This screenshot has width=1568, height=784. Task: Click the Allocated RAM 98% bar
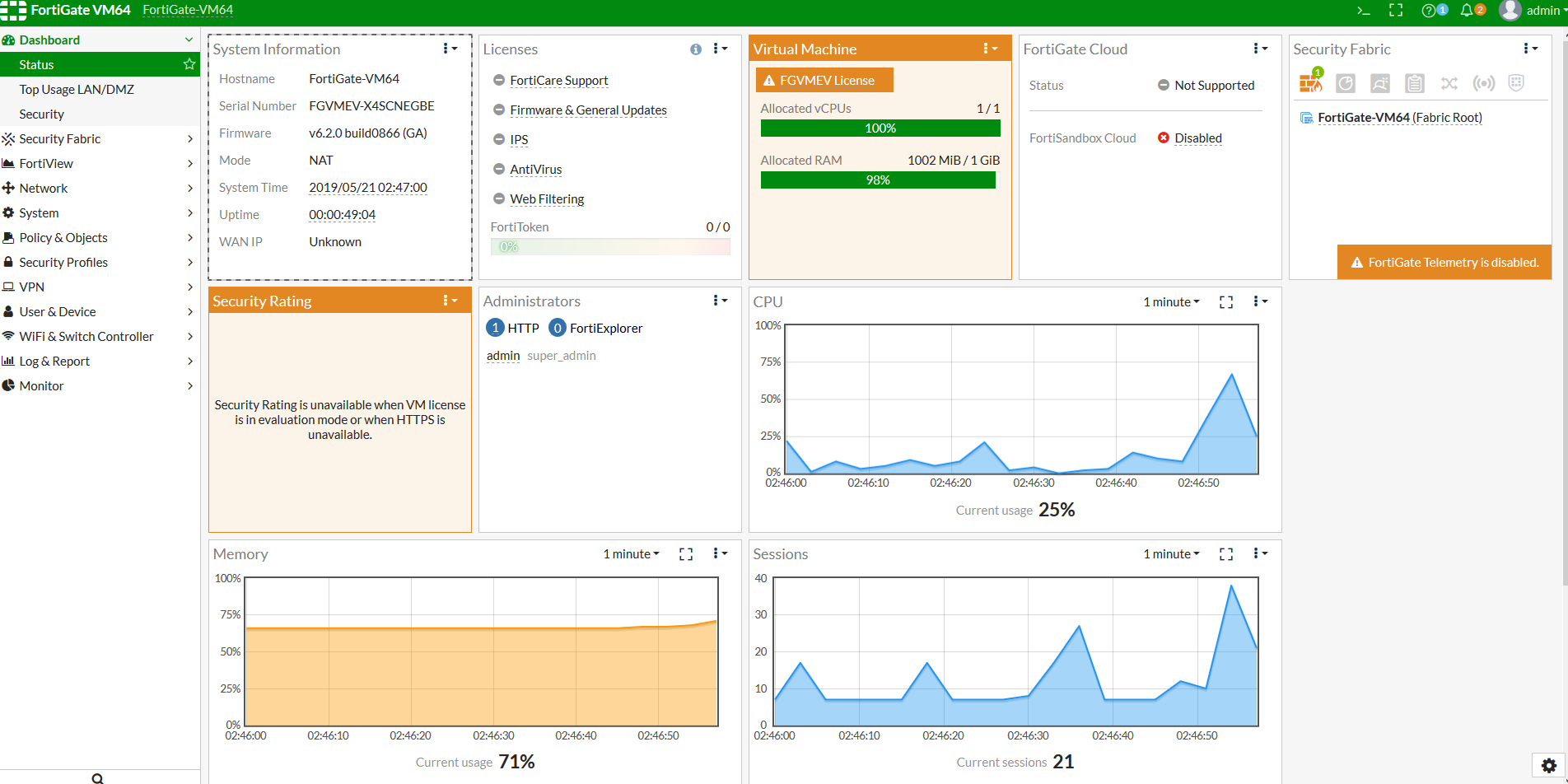point(878,180)
